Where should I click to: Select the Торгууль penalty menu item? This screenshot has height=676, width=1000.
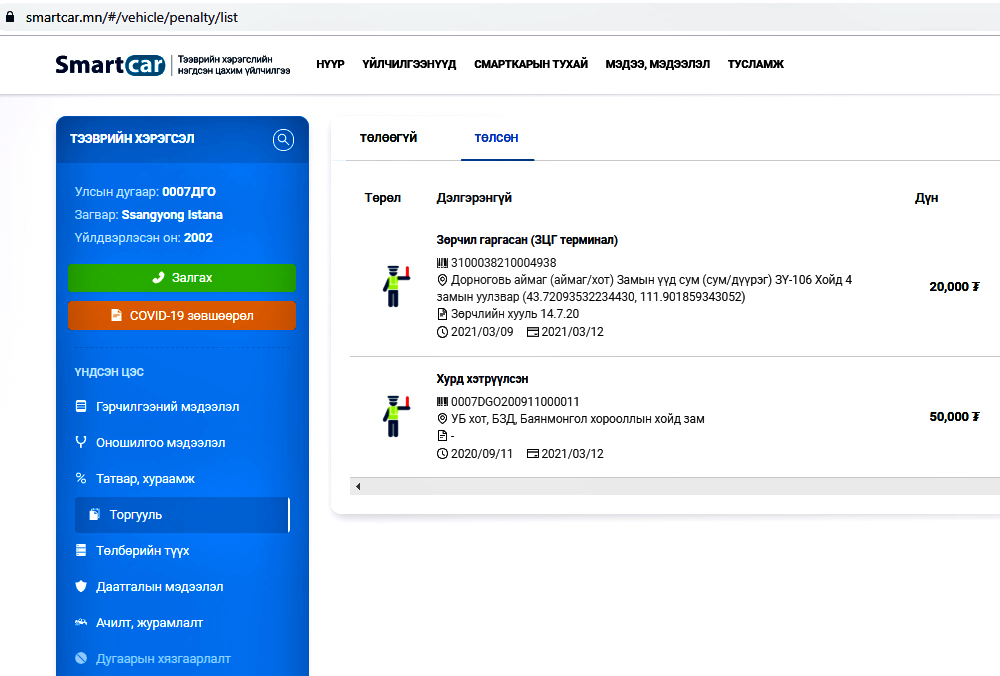tap(135, 515)
